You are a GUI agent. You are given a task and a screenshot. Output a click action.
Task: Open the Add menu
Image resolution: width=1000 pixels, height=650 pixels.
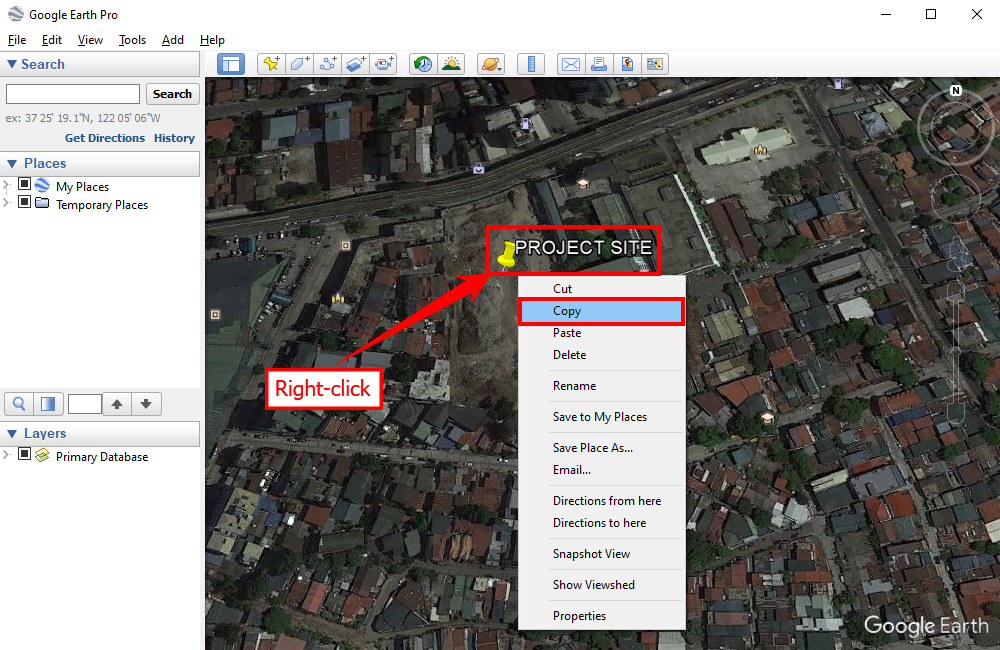tap(172, 40)
